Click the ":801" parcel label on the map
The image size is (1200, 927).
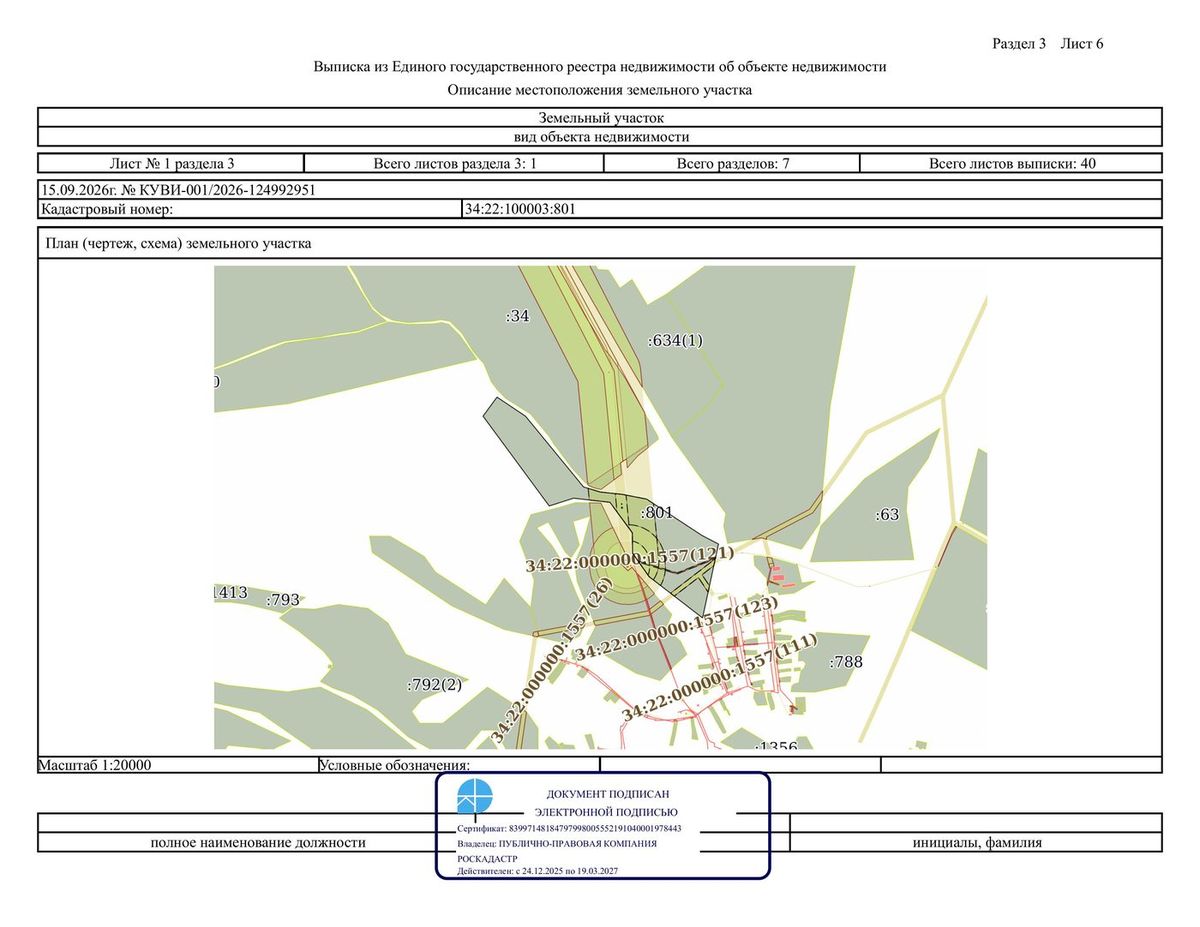tap(656, 512)
